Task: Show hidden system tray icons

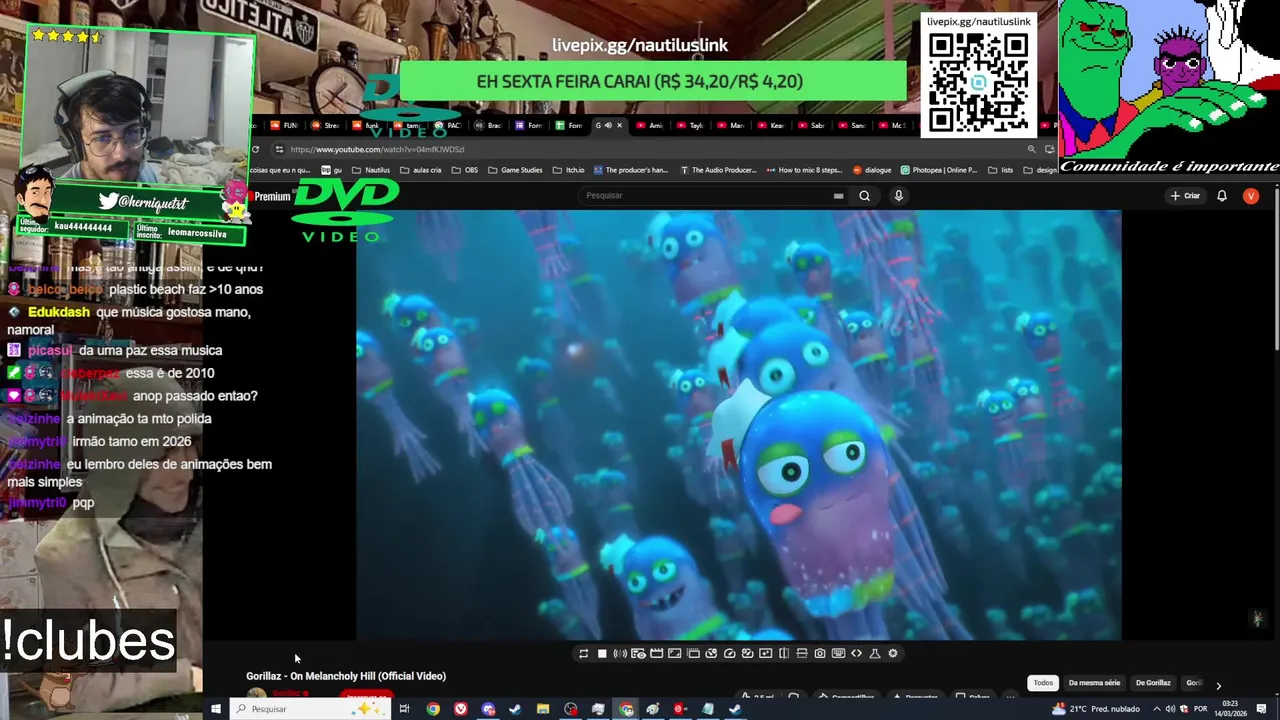Action: pos(1158,709)
